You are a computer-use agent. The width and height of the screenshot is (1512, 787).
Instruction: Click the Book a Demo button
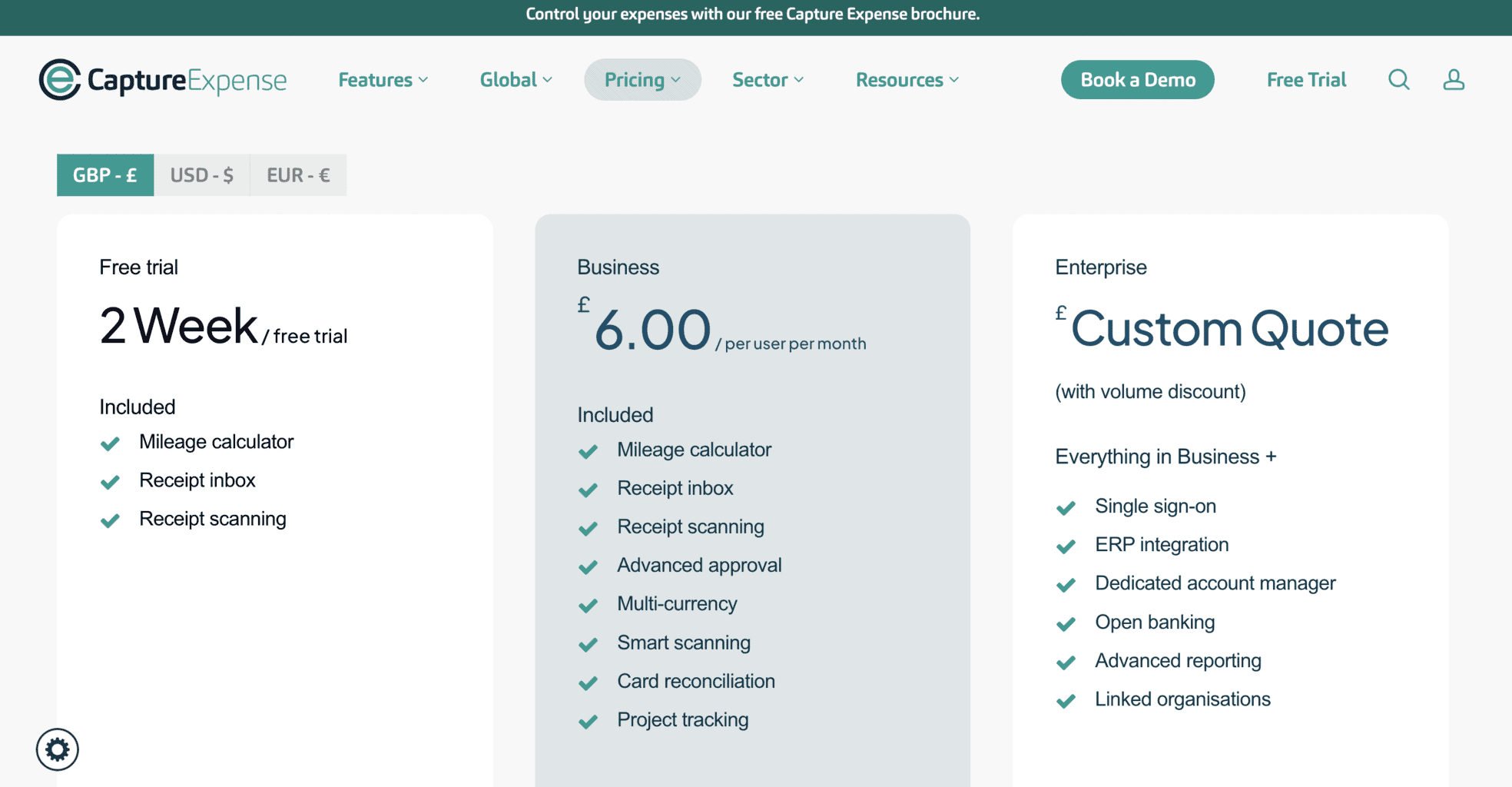(x=1138, y=79)
